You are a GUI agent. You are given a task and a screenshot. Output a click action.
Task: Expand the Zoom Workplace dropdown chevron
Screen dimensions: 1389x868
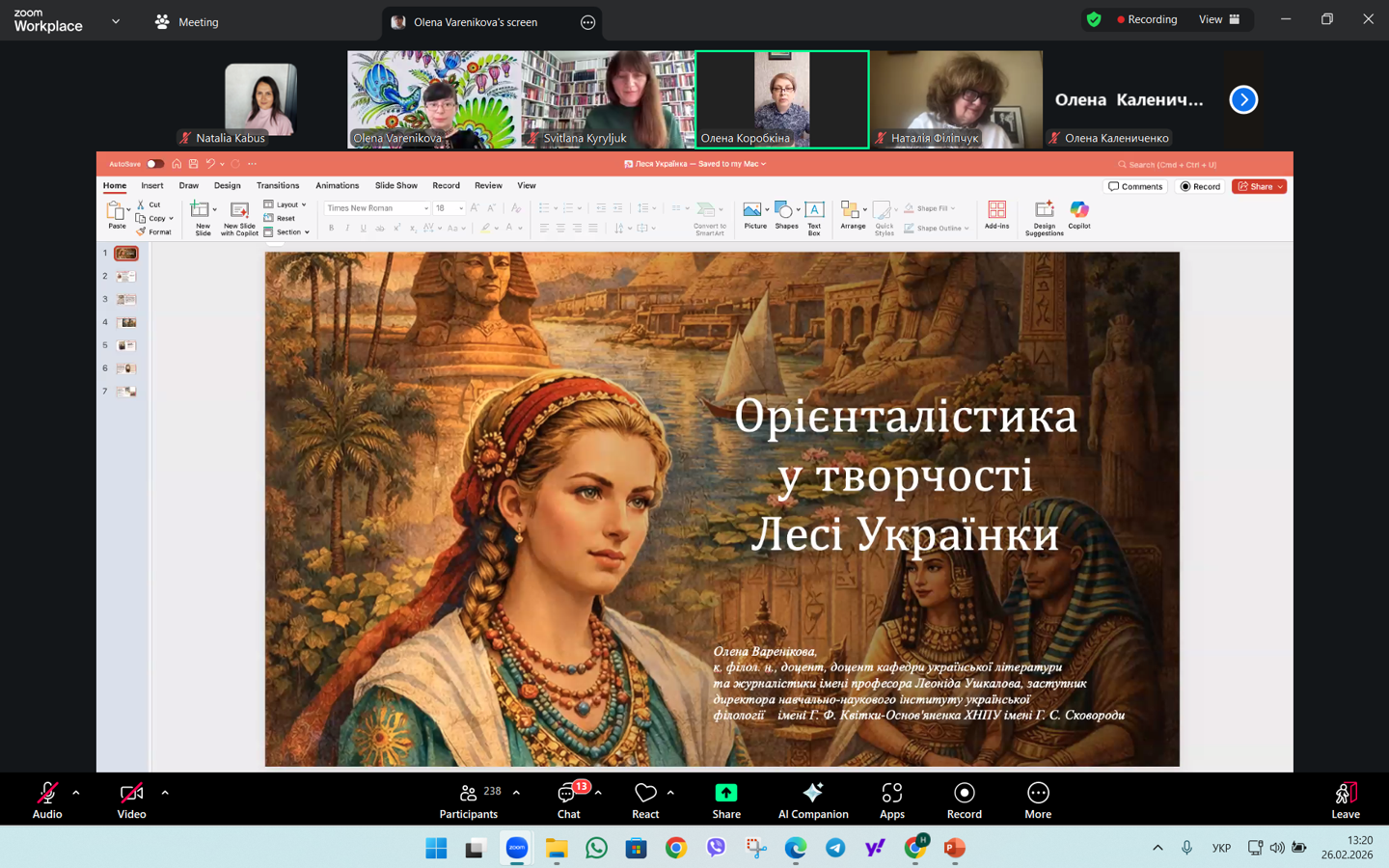tap(116, 21)
